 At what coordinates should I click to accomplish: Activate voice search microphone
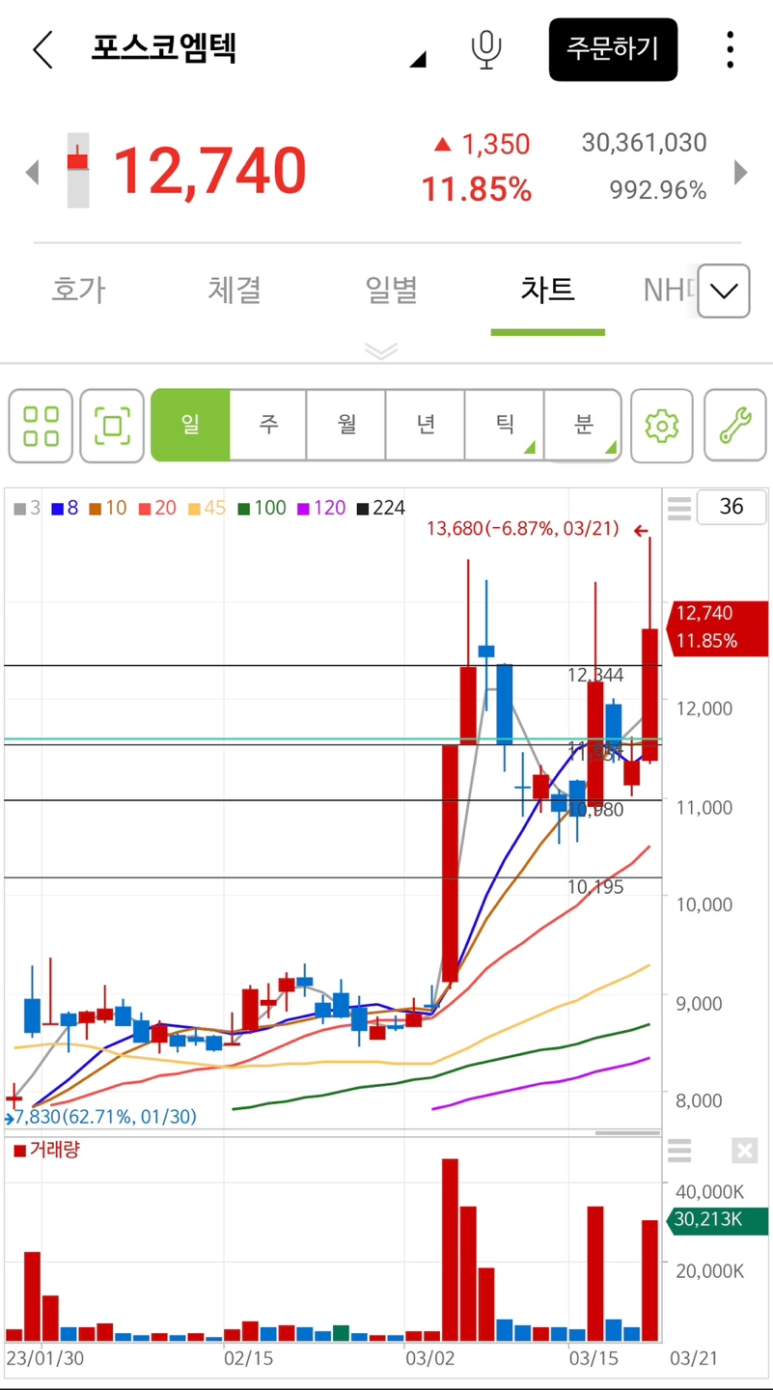pyautogui.click(x=486, y=49)
